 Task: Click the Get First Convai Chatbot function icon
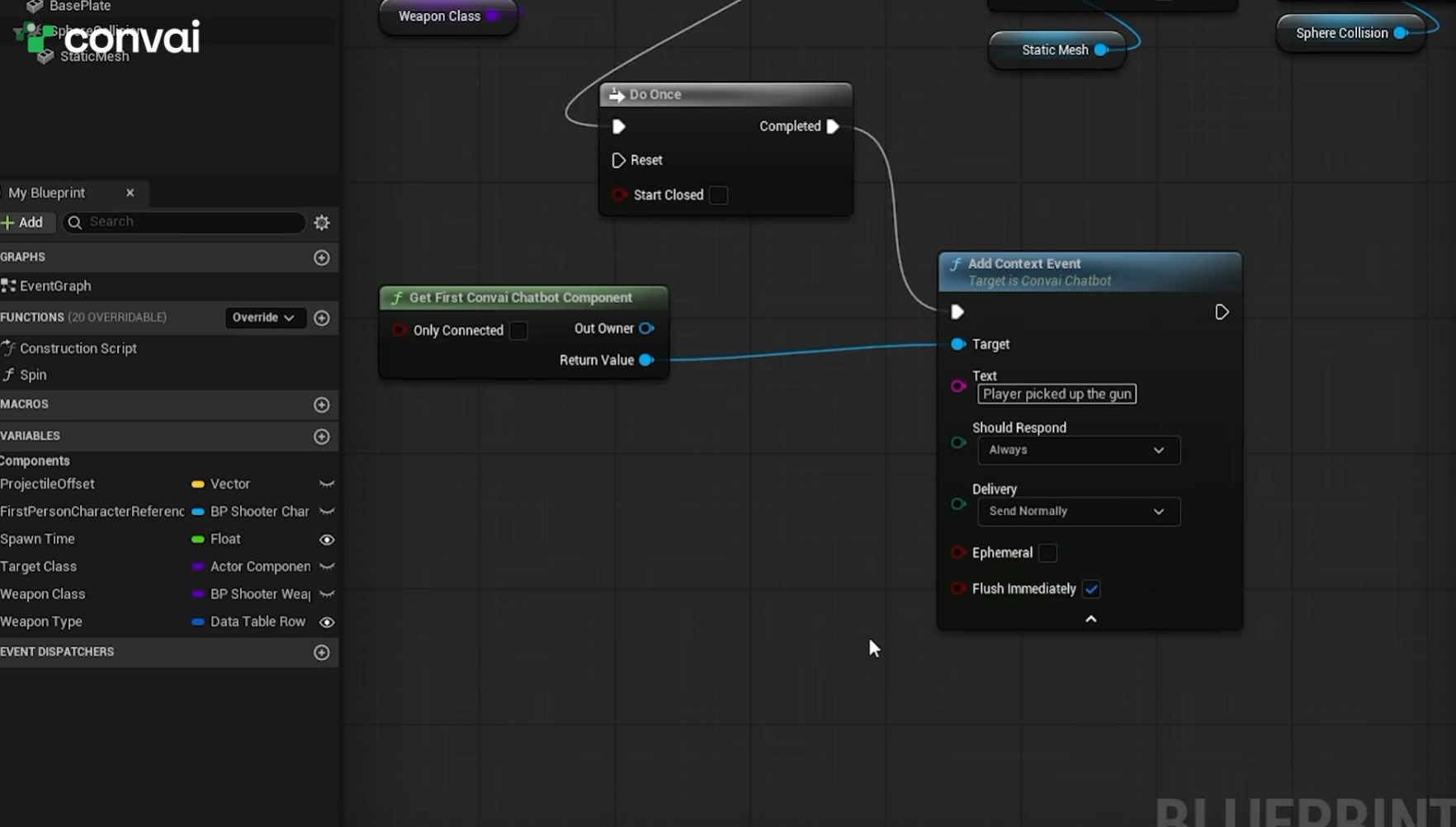(x=397, y=298)
